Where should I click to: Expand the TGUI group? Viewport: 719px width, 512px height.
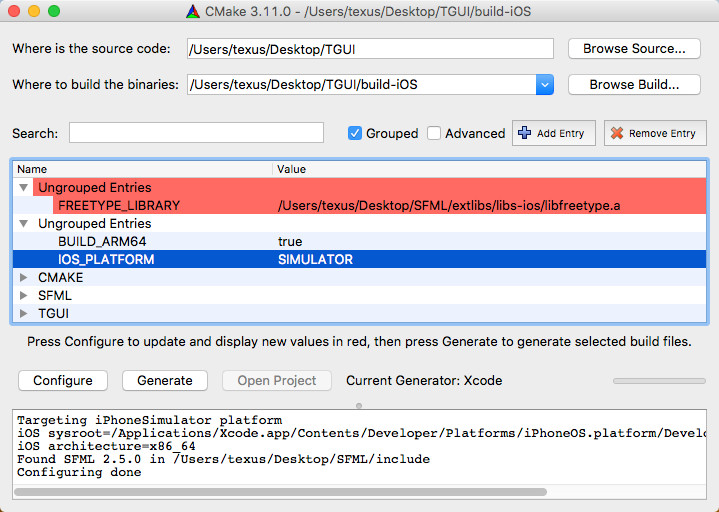coord(23,314)
